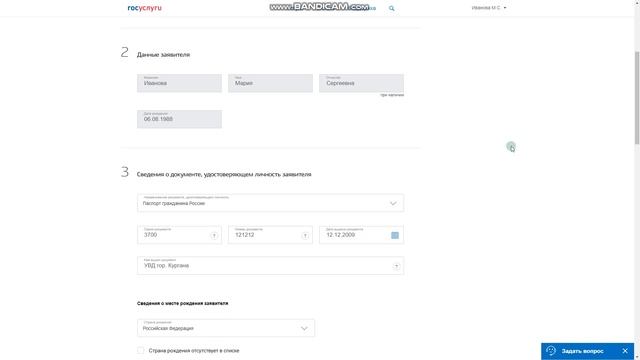Click the issuing authority field УВД гор. Кургана
Image resolution: width=640 pixels, height=360 pixels.
pyautogui.click(x=270, y=265)
